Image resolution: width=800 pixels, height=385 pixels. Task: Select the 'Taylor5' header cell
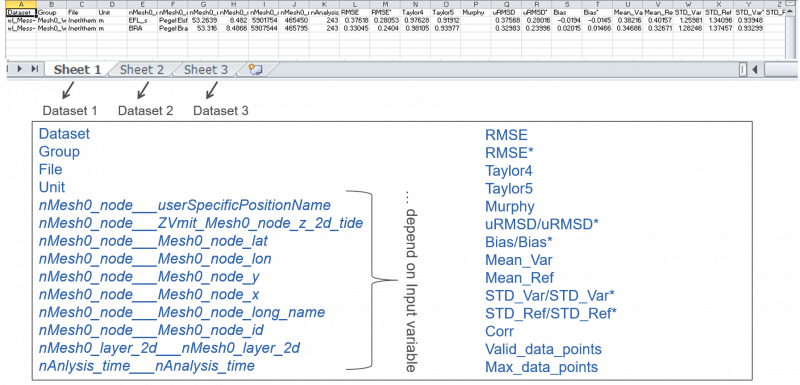pyautogui.click(x=445, y=11)
